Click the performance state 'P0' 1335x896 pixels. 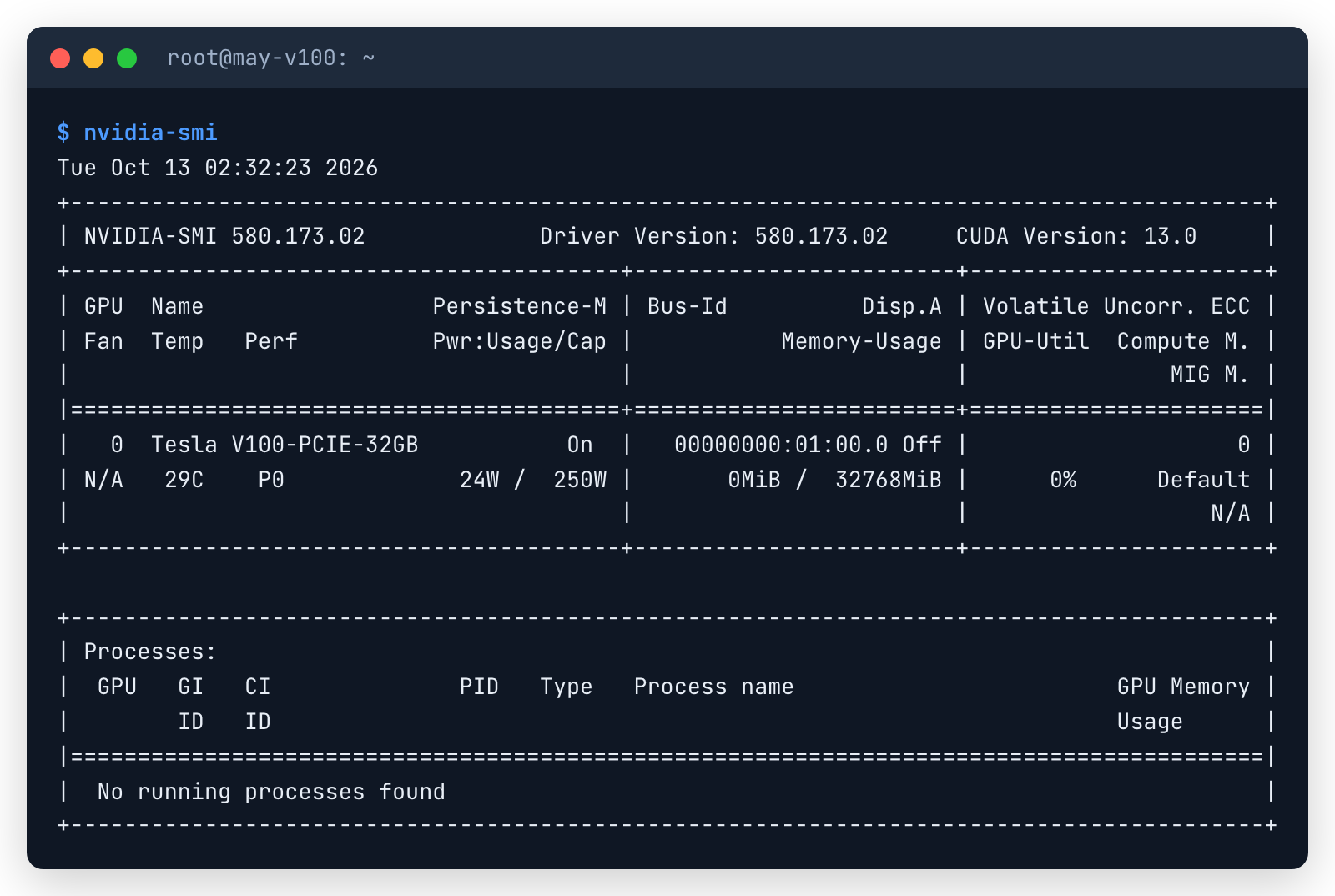click(x=271, y=480)
